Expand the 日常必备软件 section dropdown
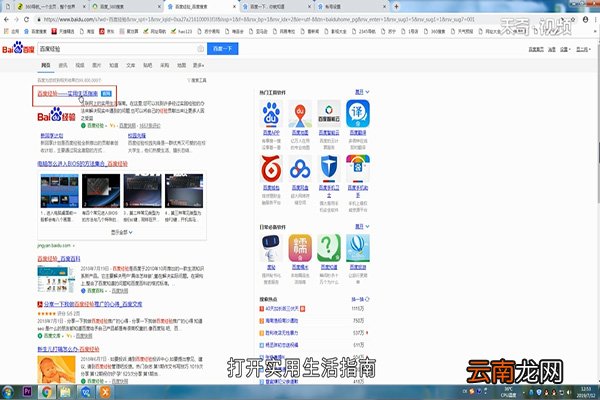The height and width of the screenshot is (400, 600). tap(362, 227)
